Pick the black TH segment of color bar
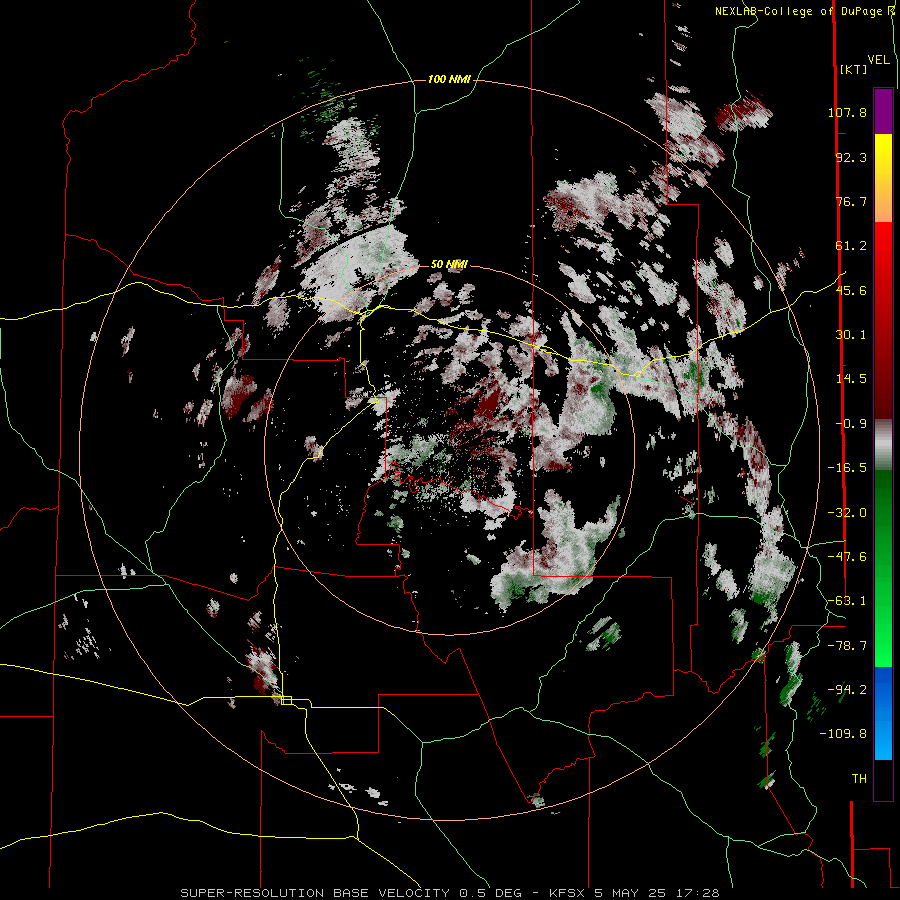The image size is (900, 900). [883, 779]
